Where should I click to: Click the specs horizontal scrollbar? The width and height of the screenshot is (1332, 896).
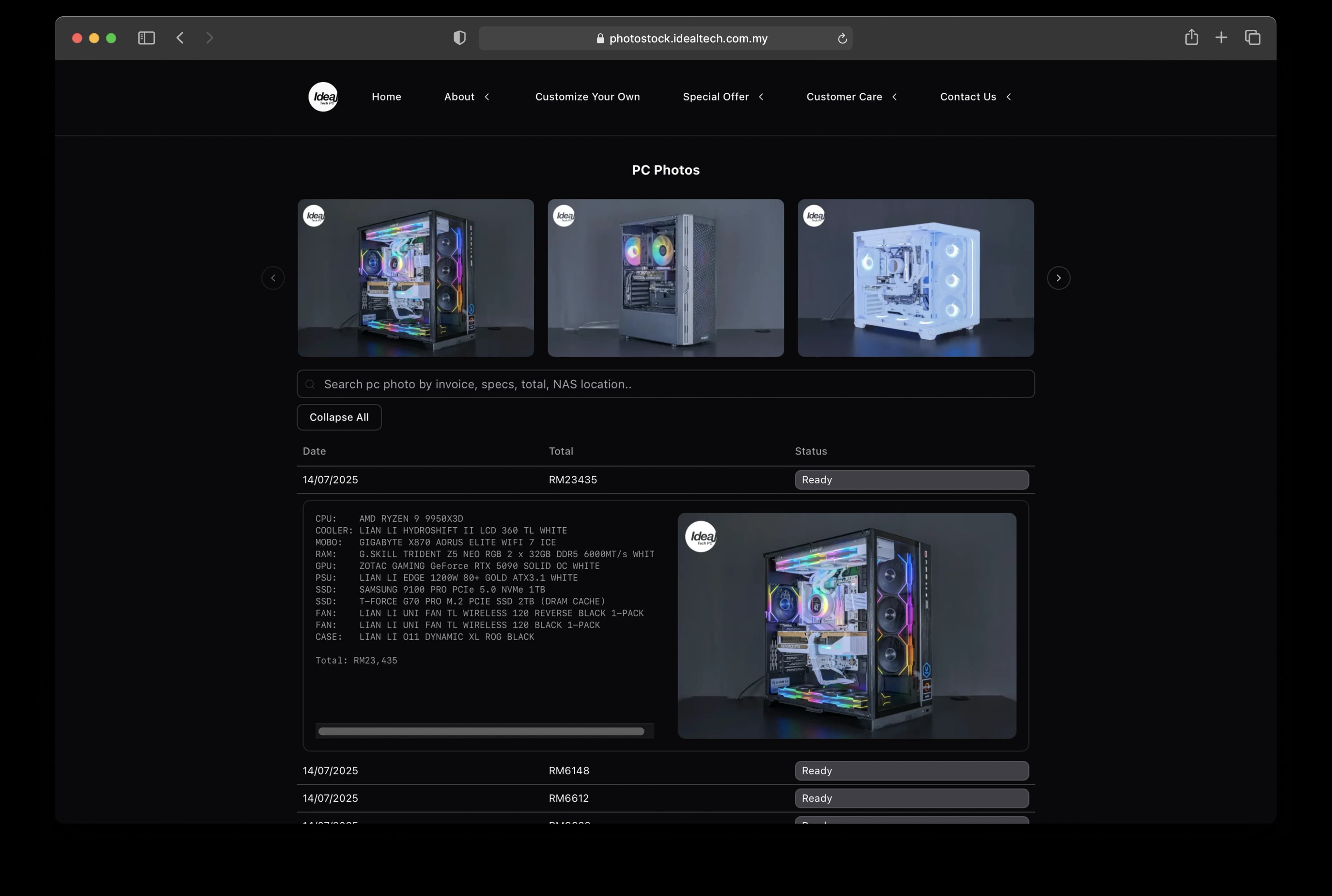coord(481,732)
